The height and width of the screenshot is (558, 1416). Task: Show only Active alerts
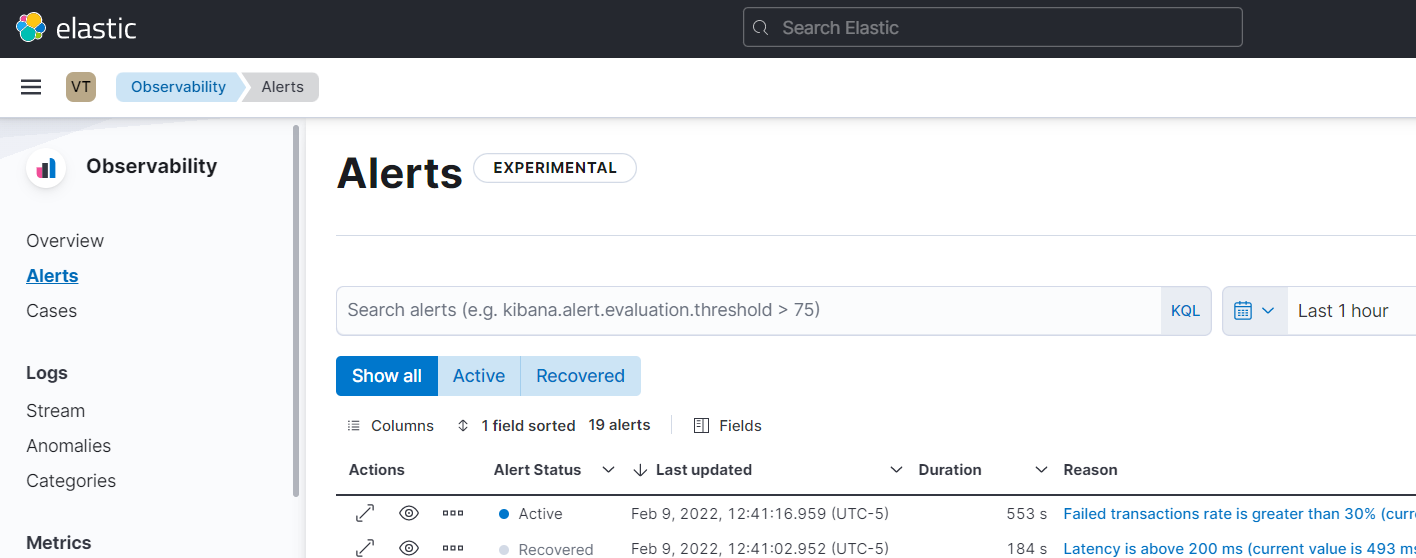pos(479,376)
